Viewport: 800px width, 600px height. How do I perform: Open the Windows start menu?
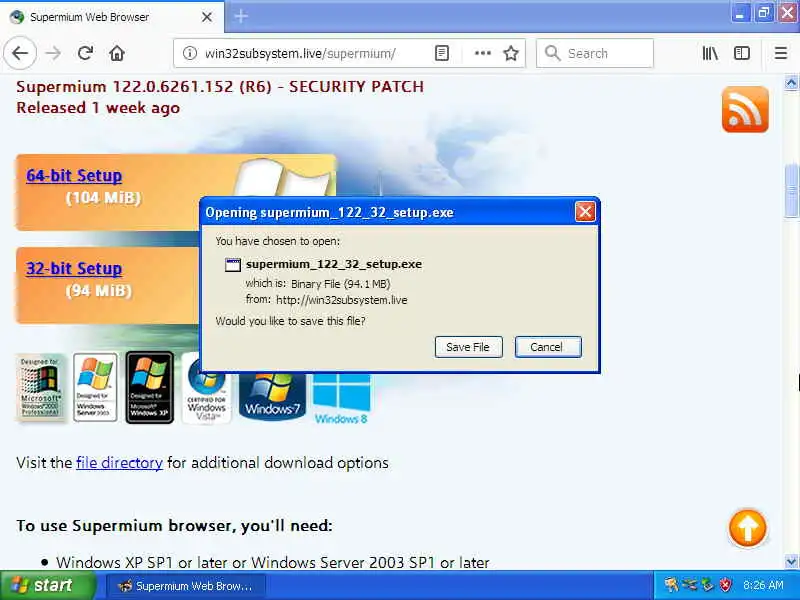click(48, 585)
